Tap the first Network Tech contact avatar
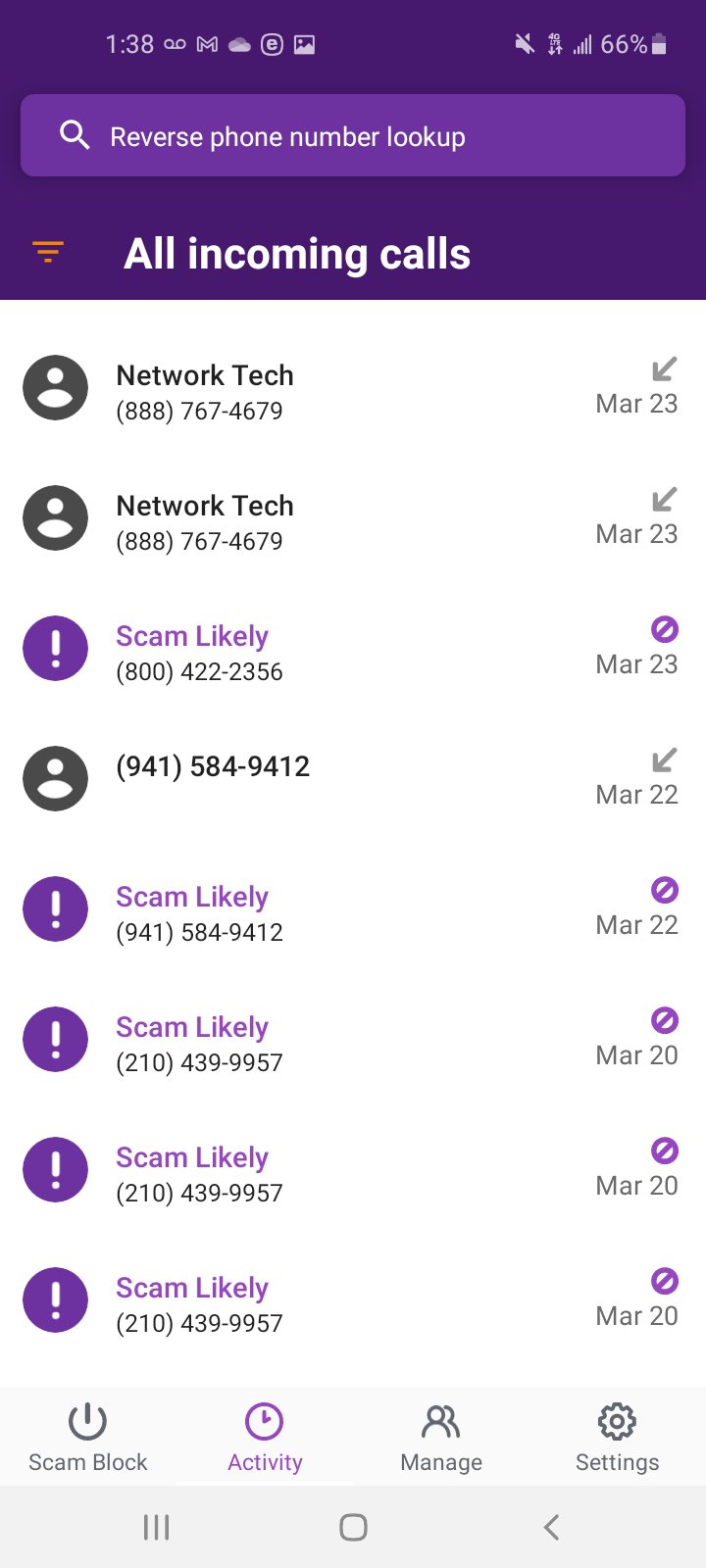 pos(56,388)
